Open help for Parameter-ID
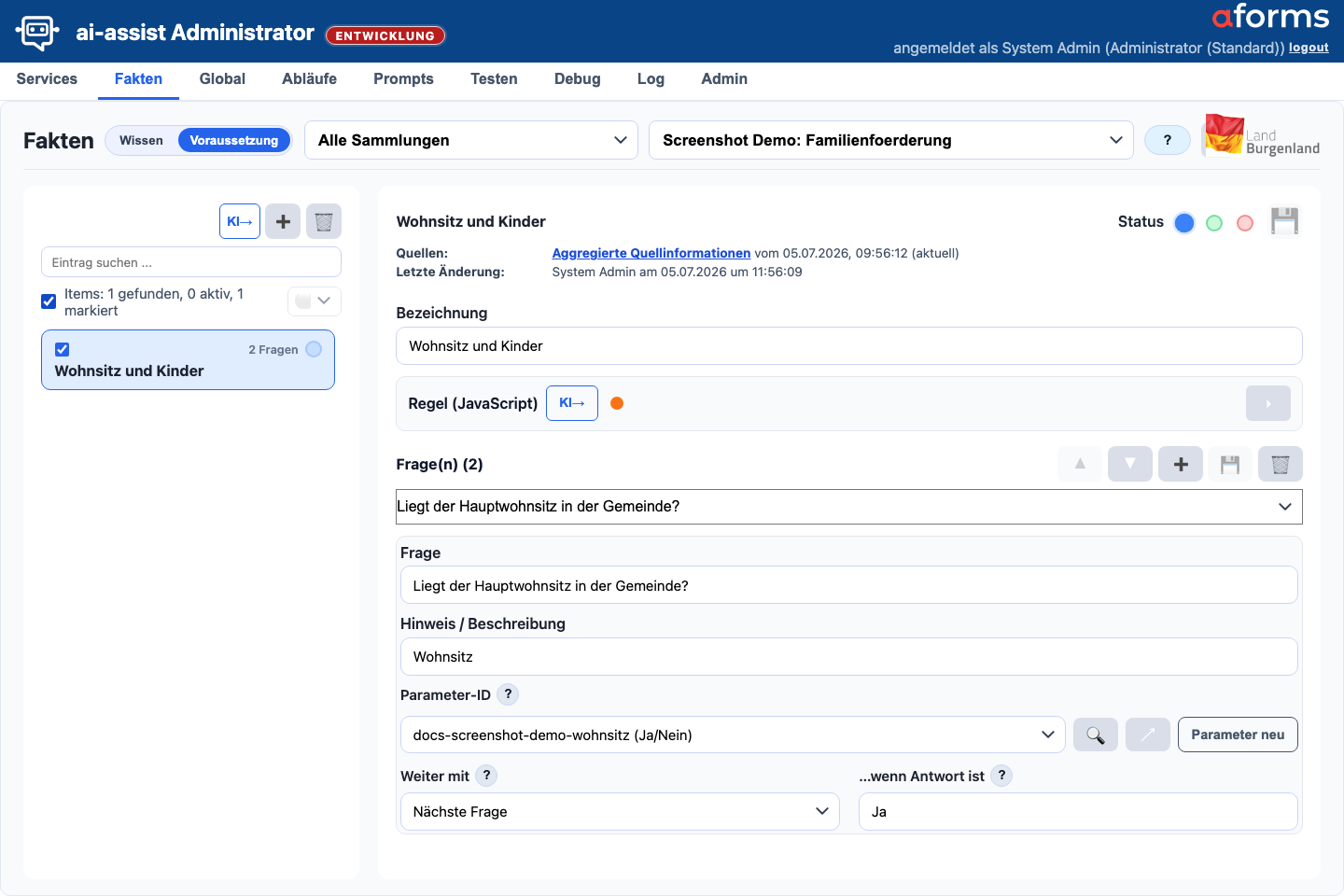 508,694
